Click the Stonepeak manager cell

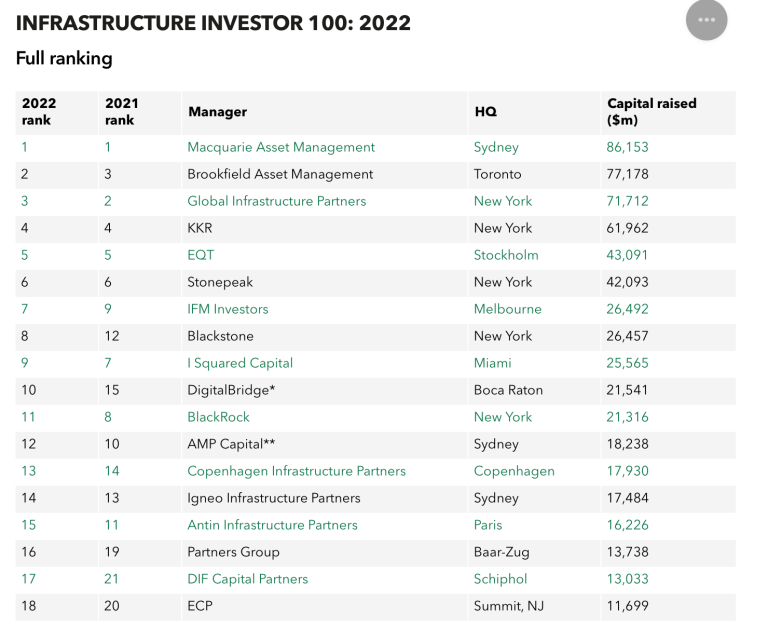(x=220, y=282)
